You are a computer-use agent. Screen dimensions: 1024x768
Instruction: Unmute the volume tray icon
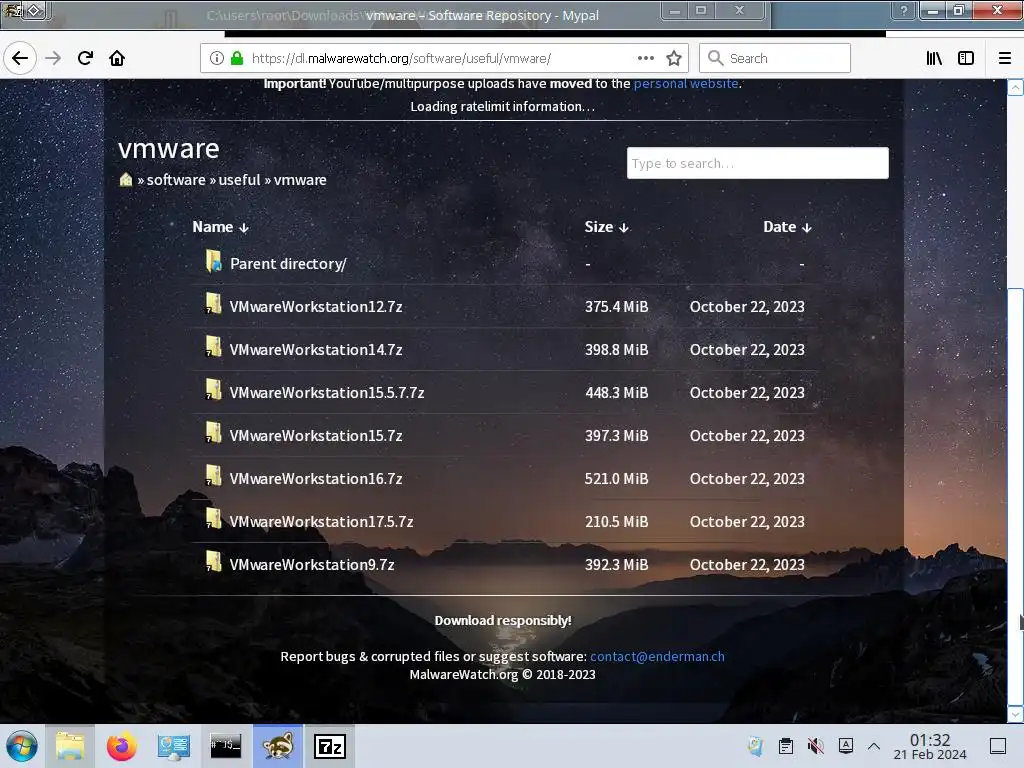click(816, 746)
